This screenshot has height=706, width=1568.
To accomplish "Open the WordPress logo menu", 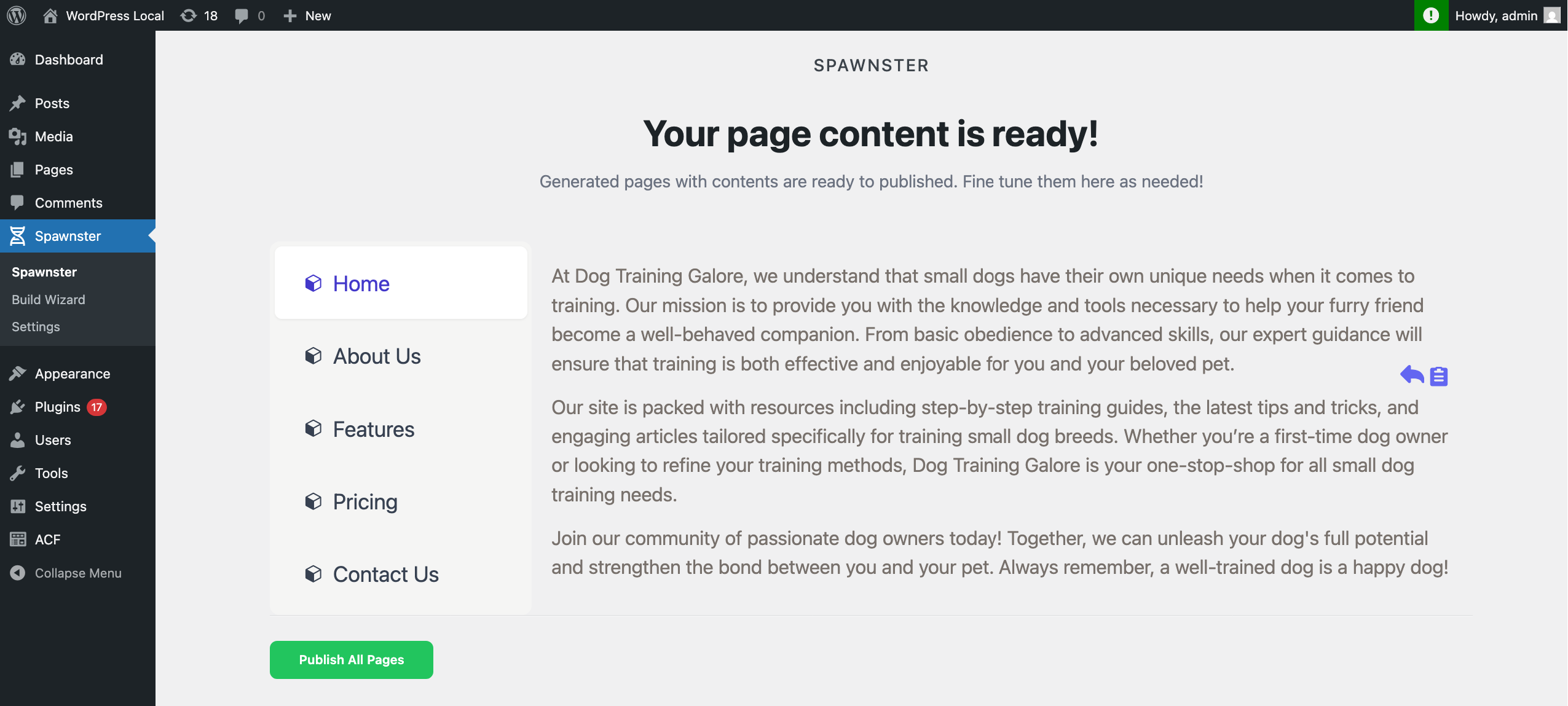I will coord(17,15).
